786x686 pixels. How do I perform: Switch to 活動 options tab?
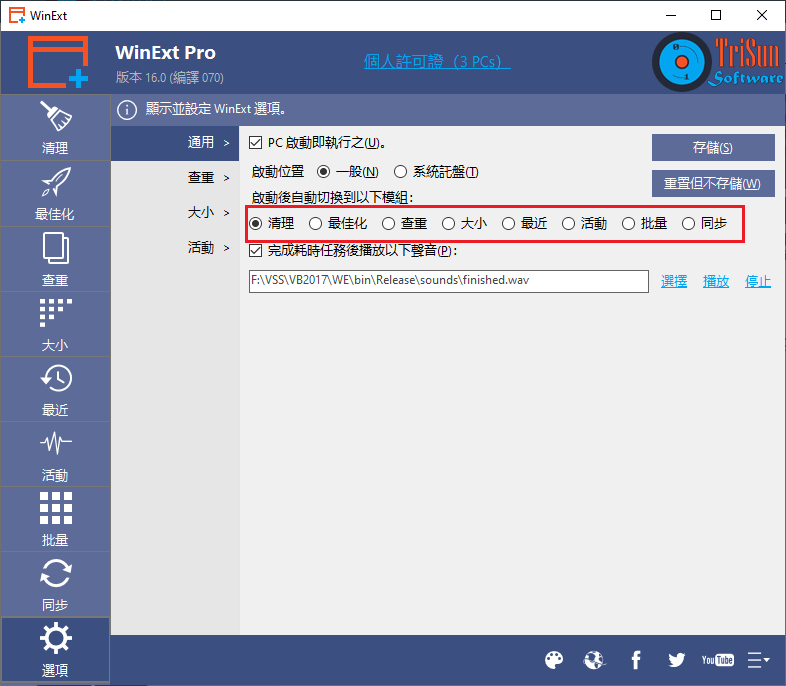coord(175,248)
